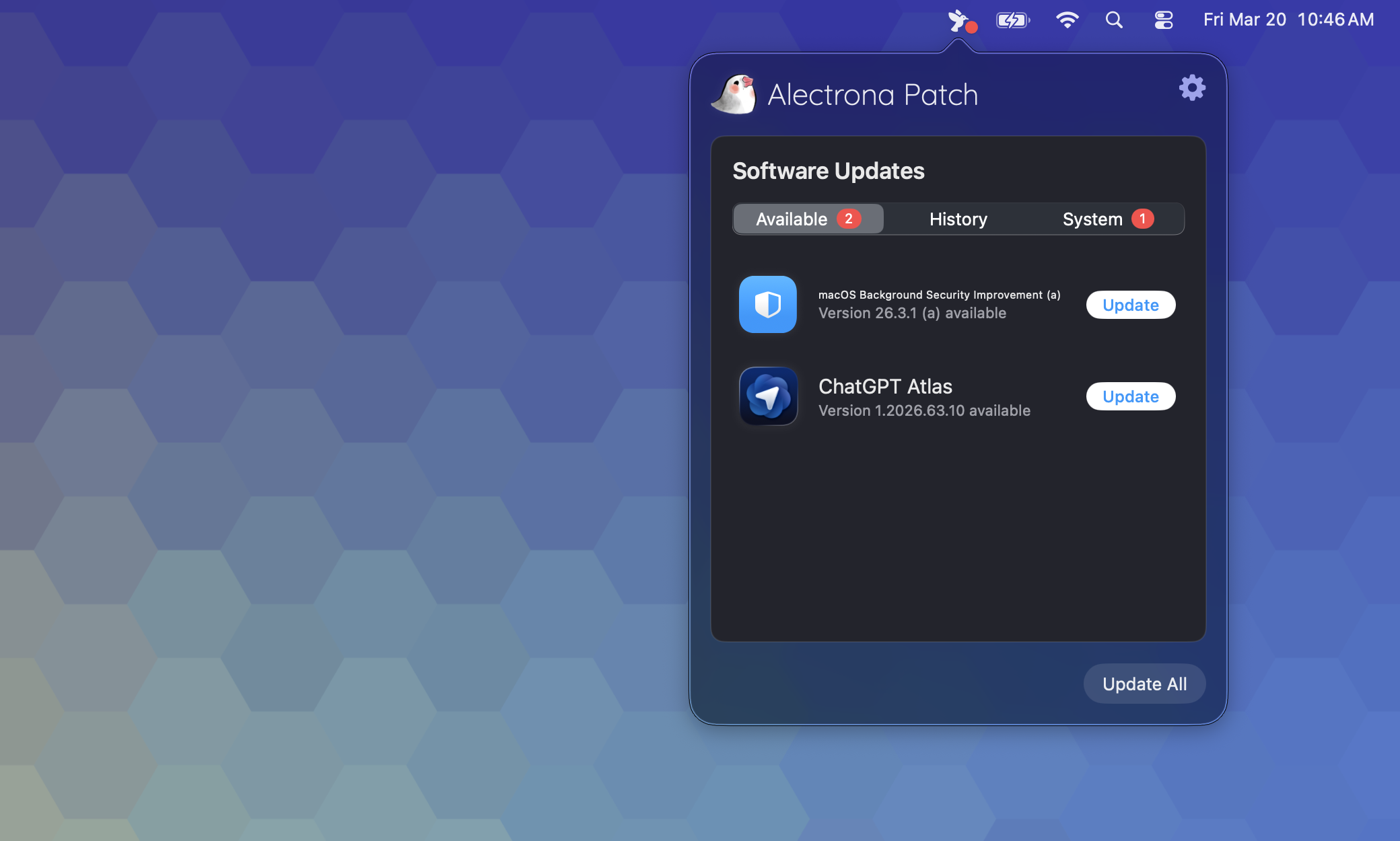1400x841 pixels.
Task: Open Control Center in menu bar
Action: tap(1163, 20)
